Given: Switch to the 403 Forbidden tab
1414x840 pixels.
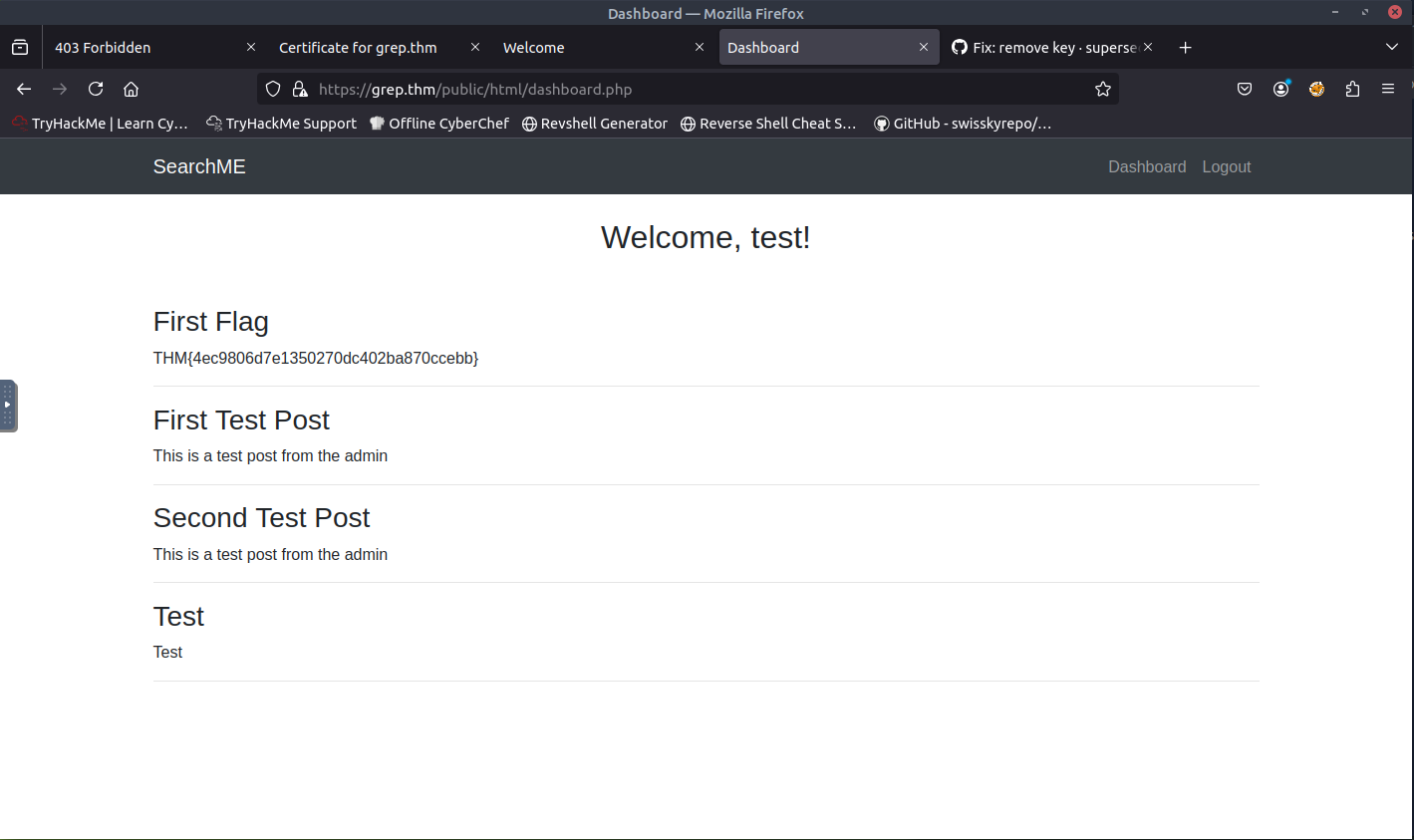Looking at the screenshot, I should 140,47.
